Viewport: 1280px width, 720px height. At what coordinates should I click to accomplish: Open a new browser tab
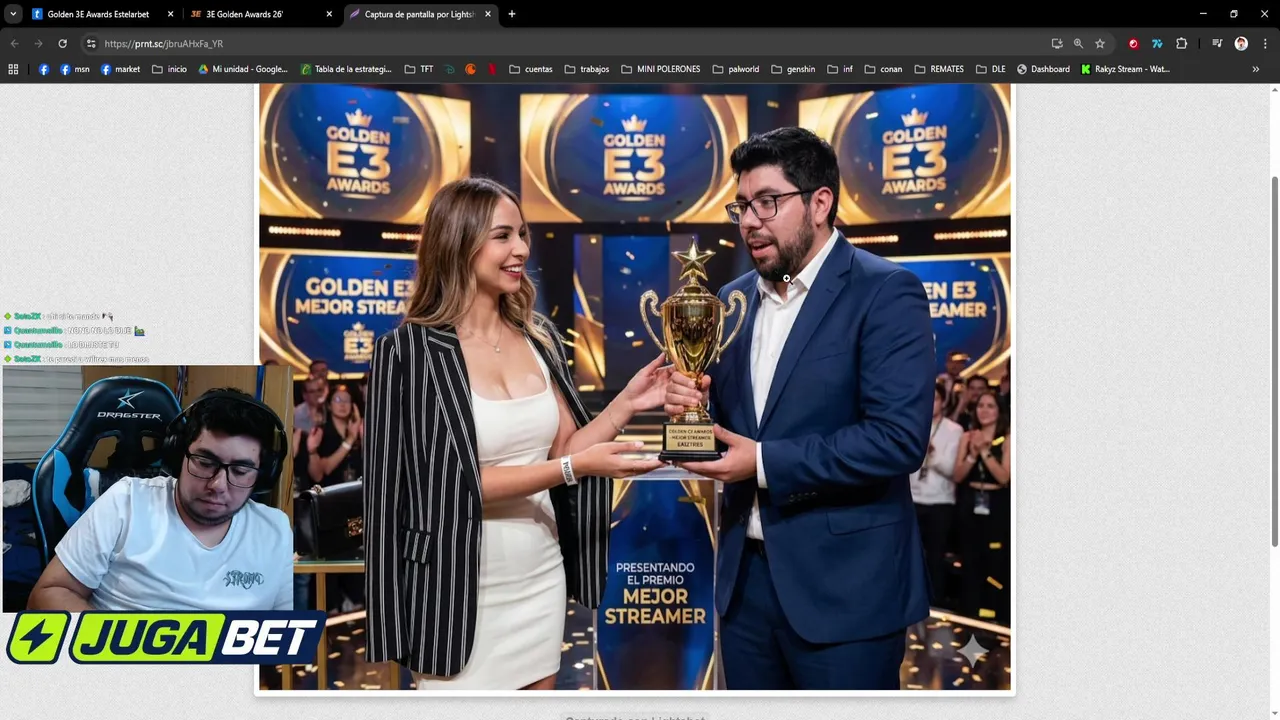tap(512, 14)
